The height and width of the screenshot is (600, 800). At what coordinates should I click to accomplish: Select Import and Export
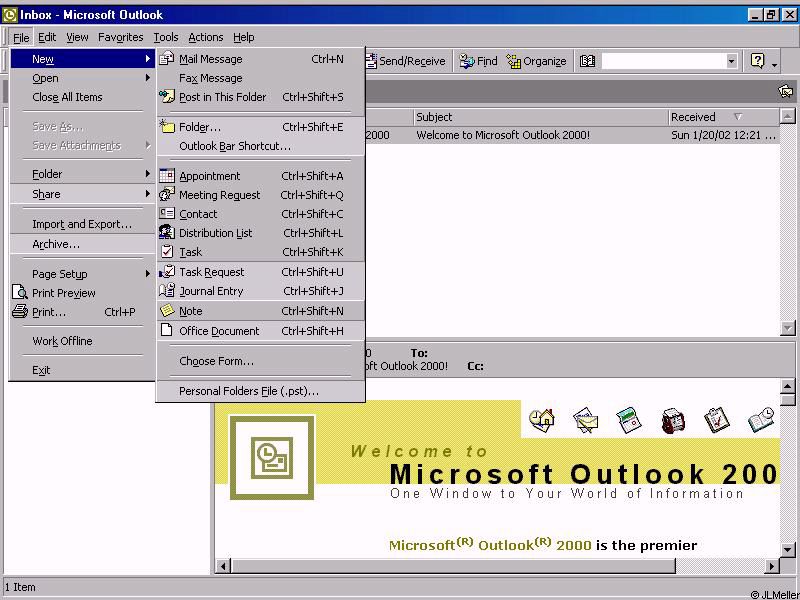point(83,224)
